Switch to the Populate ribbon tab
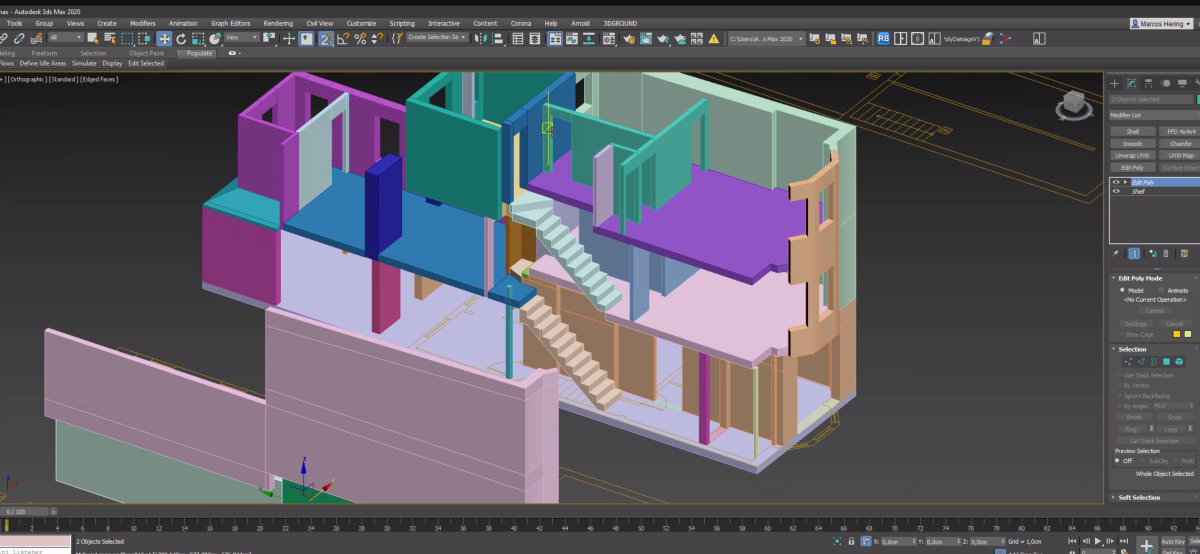Image resolution: width=1200 pixels, height=554 pixels. click(200, 53)
